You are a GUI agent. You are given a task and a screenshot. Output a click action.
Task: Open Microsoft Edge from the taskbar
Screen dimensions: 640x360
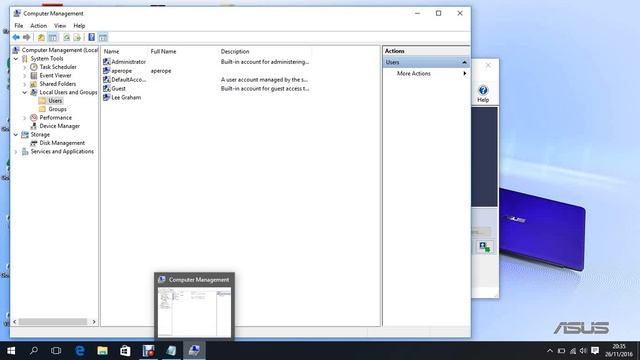tap(80, 351)
